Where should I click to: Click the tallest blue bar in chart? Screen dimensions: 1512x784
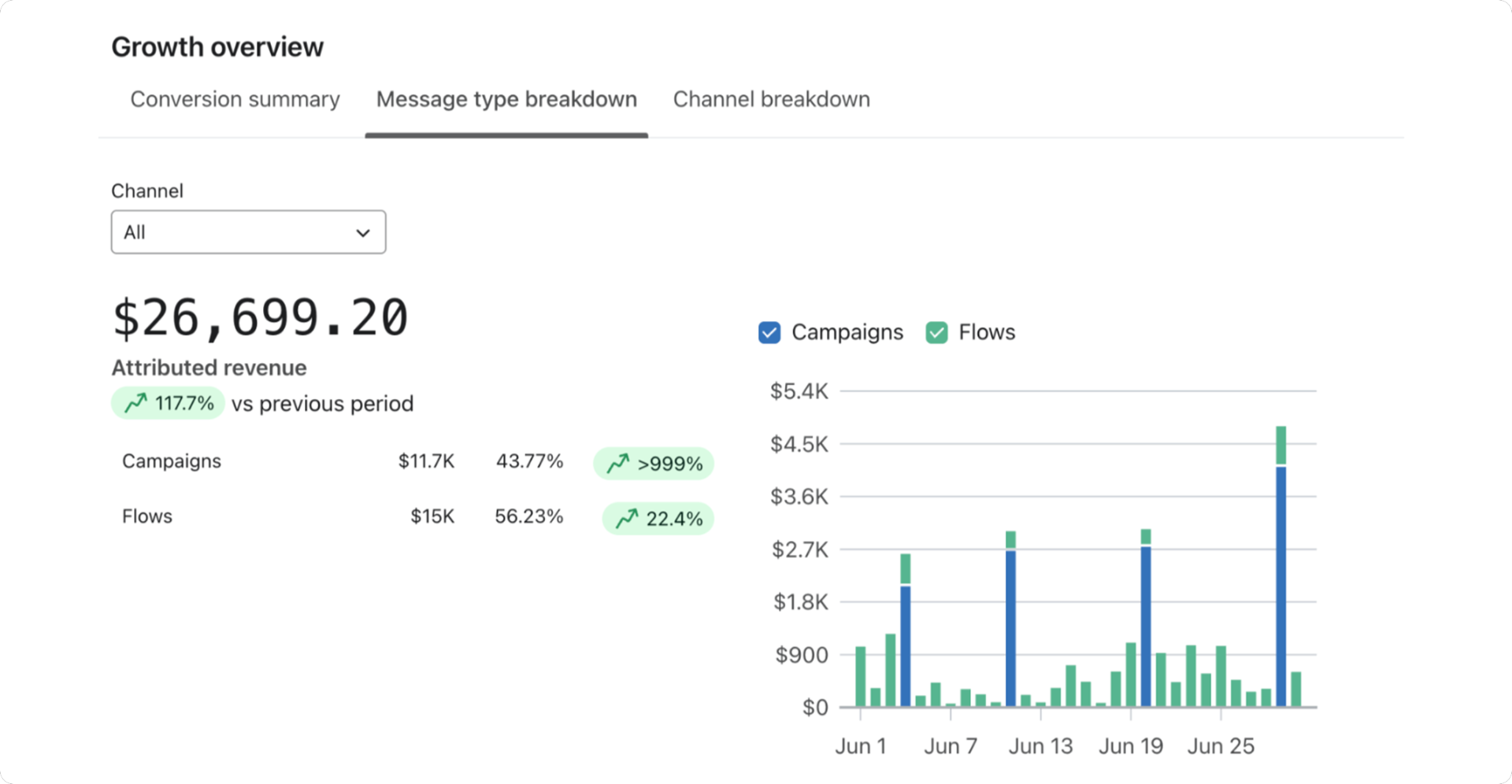point(1281,586)
